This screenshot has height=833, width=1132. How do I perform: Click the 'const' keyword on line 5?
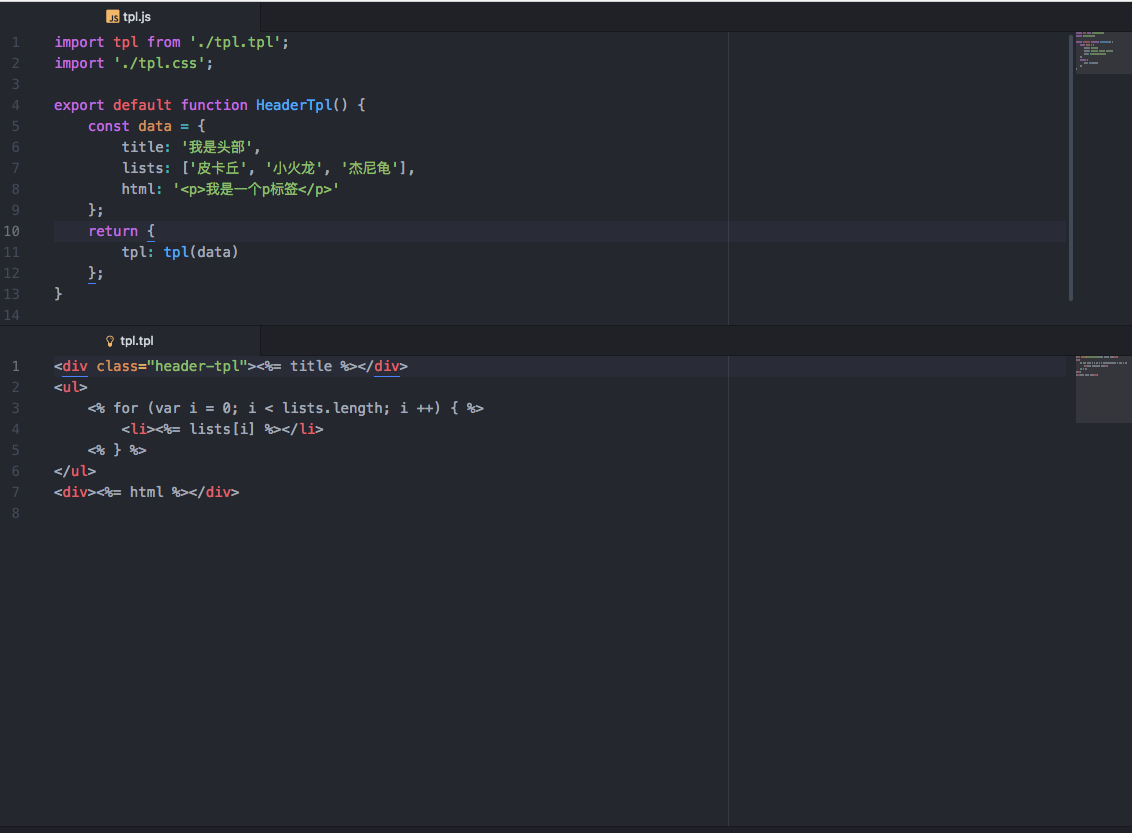tap(108, 126)
